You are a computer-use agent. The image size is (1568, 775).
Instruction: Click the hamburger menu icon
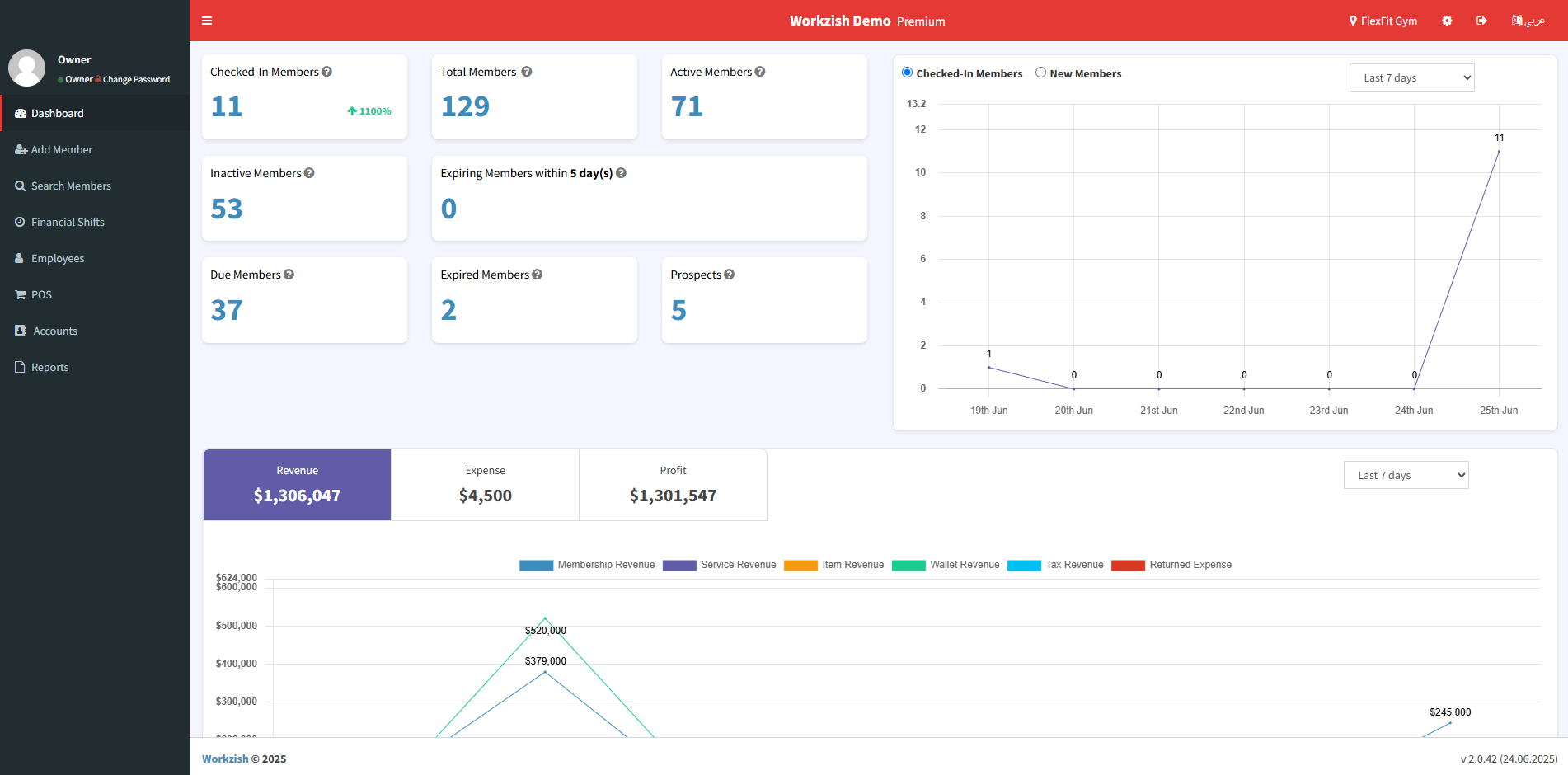pos(207,21)
